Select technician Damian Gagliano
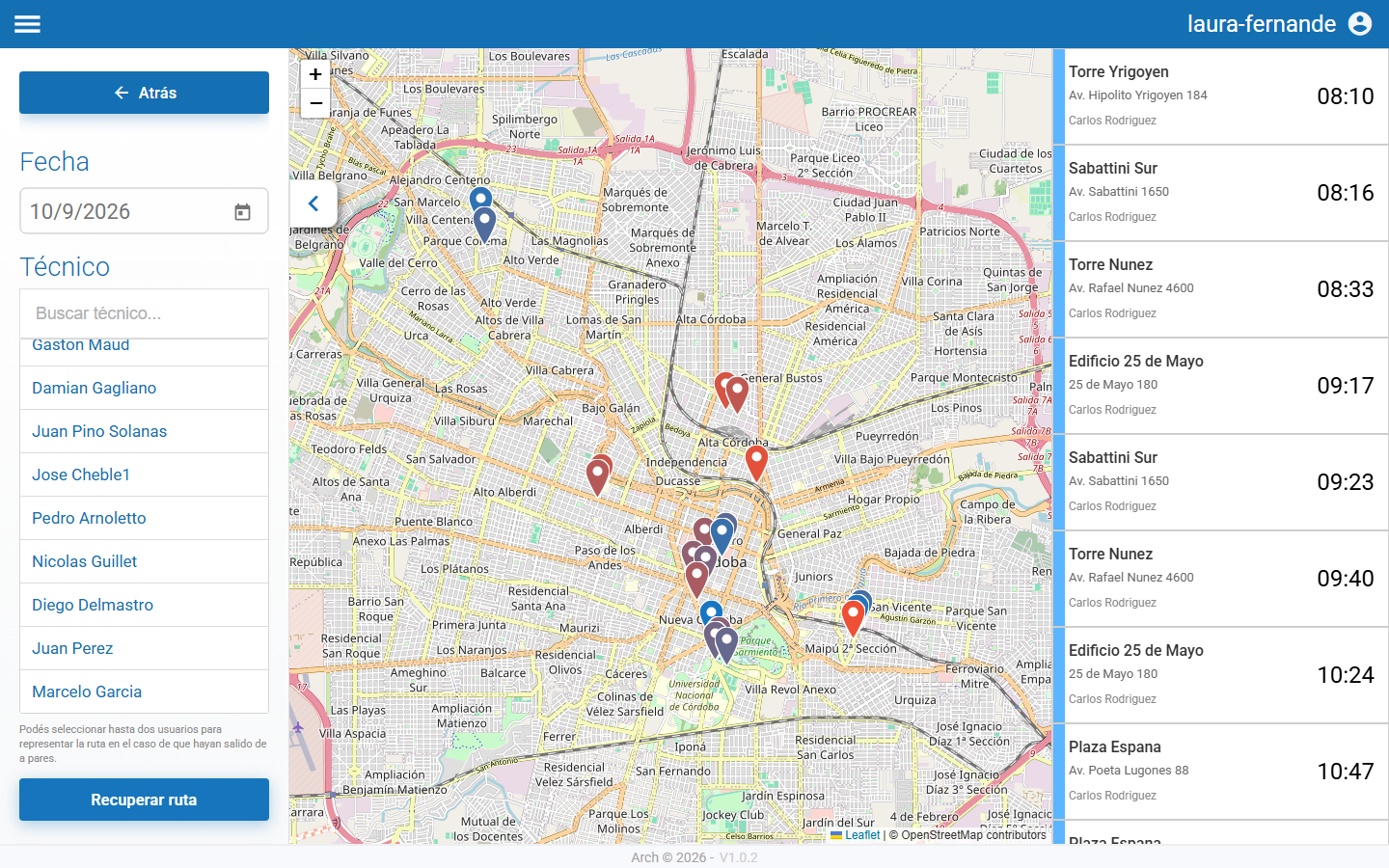This screenshot has width=1389, height=868. (x=144, y=388)
